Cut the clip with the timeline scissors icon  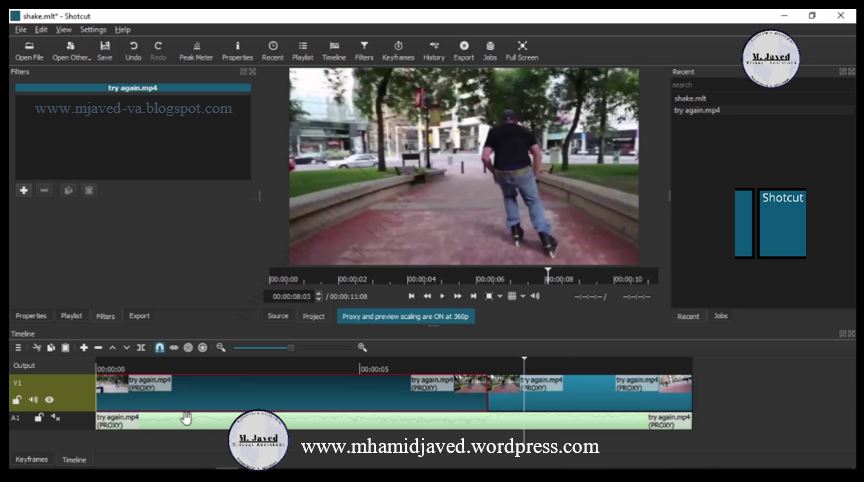point(37,348)
